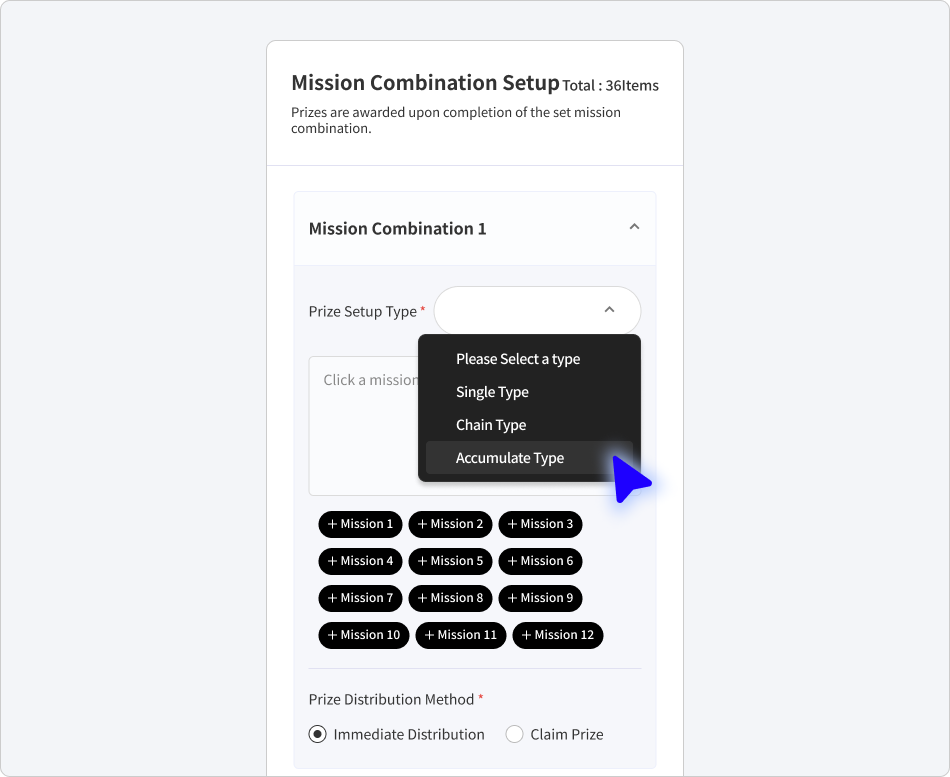Select the Mission 6 chip
The width and height of the screenshot is (950, 777).
tap(540, 561)
